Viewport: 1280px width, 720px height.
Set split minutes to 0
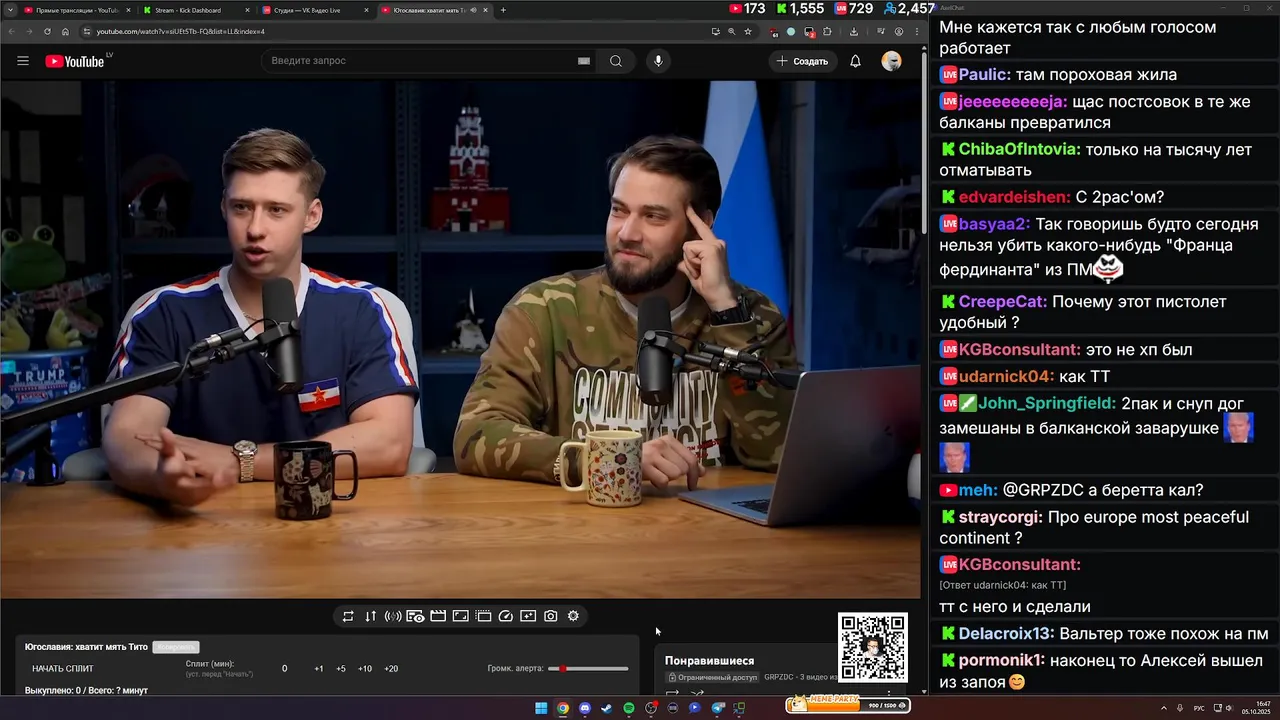284,668
